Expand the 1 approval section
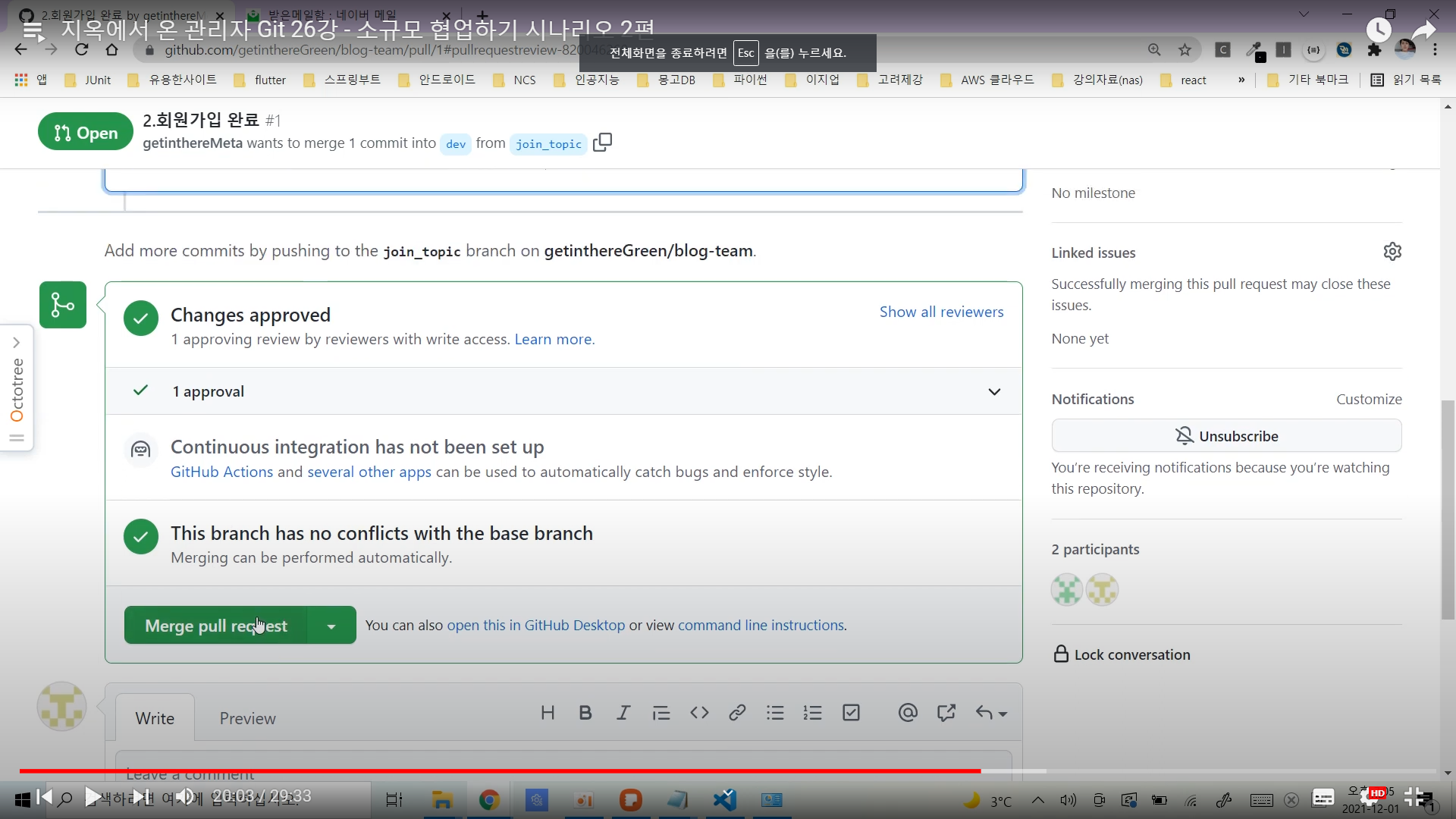 pos(994,392)
